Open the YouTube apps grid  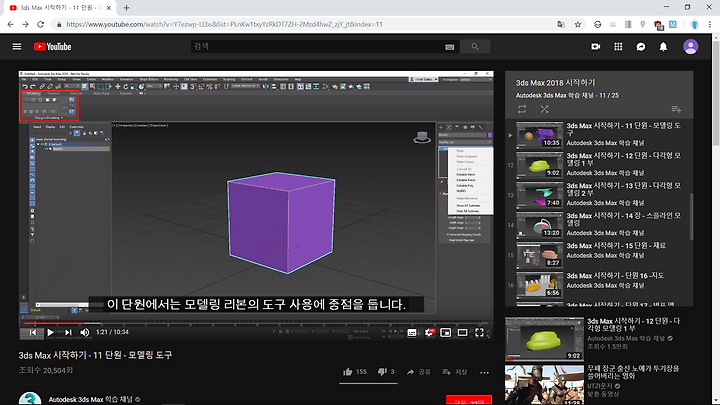click(618, 46)
